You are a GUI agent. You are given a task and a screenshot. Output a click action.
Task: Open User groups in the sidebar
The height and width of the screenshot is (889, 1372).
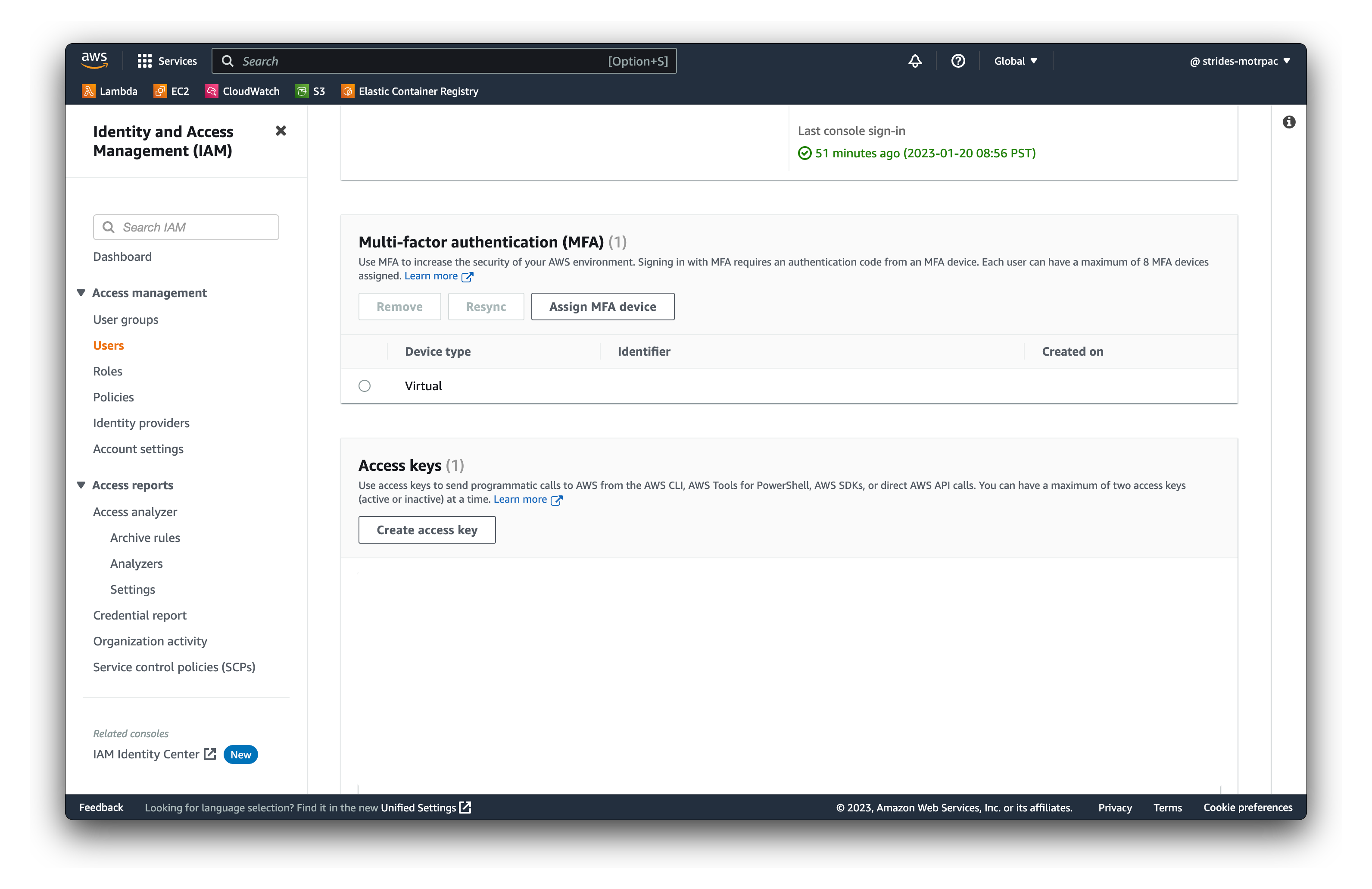(x=126, y=319)
